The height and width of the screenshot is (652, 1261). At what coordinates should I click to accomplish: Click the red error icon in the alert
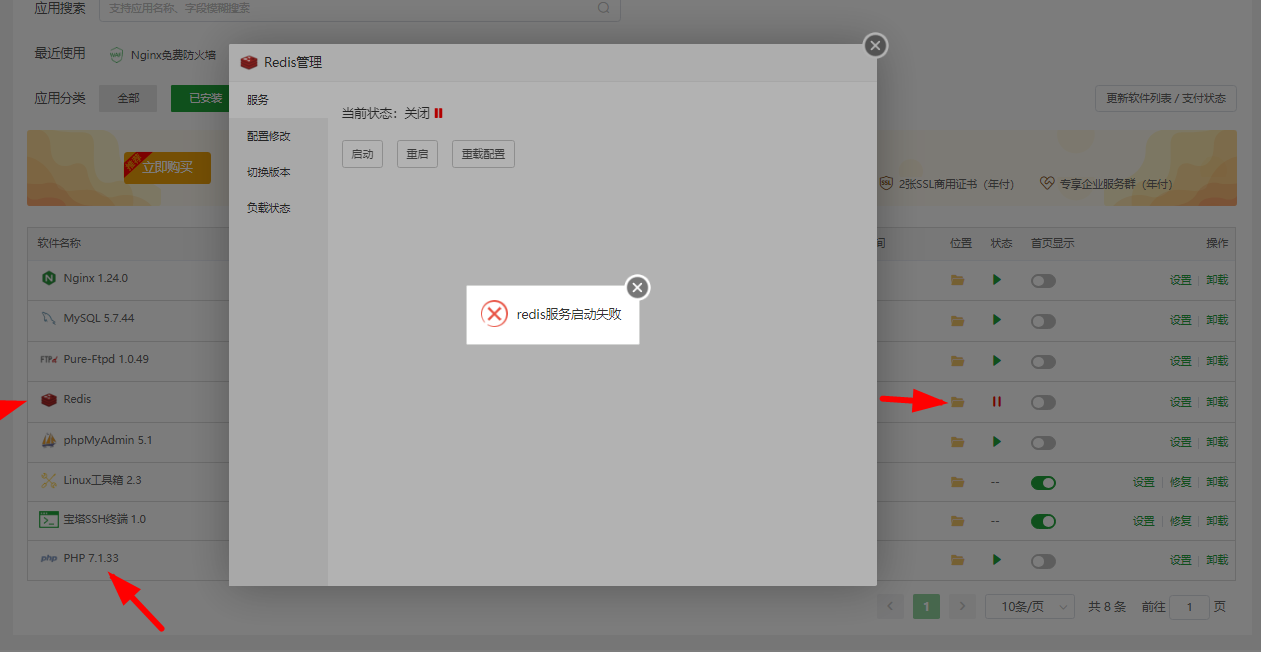tap(494, 314)
